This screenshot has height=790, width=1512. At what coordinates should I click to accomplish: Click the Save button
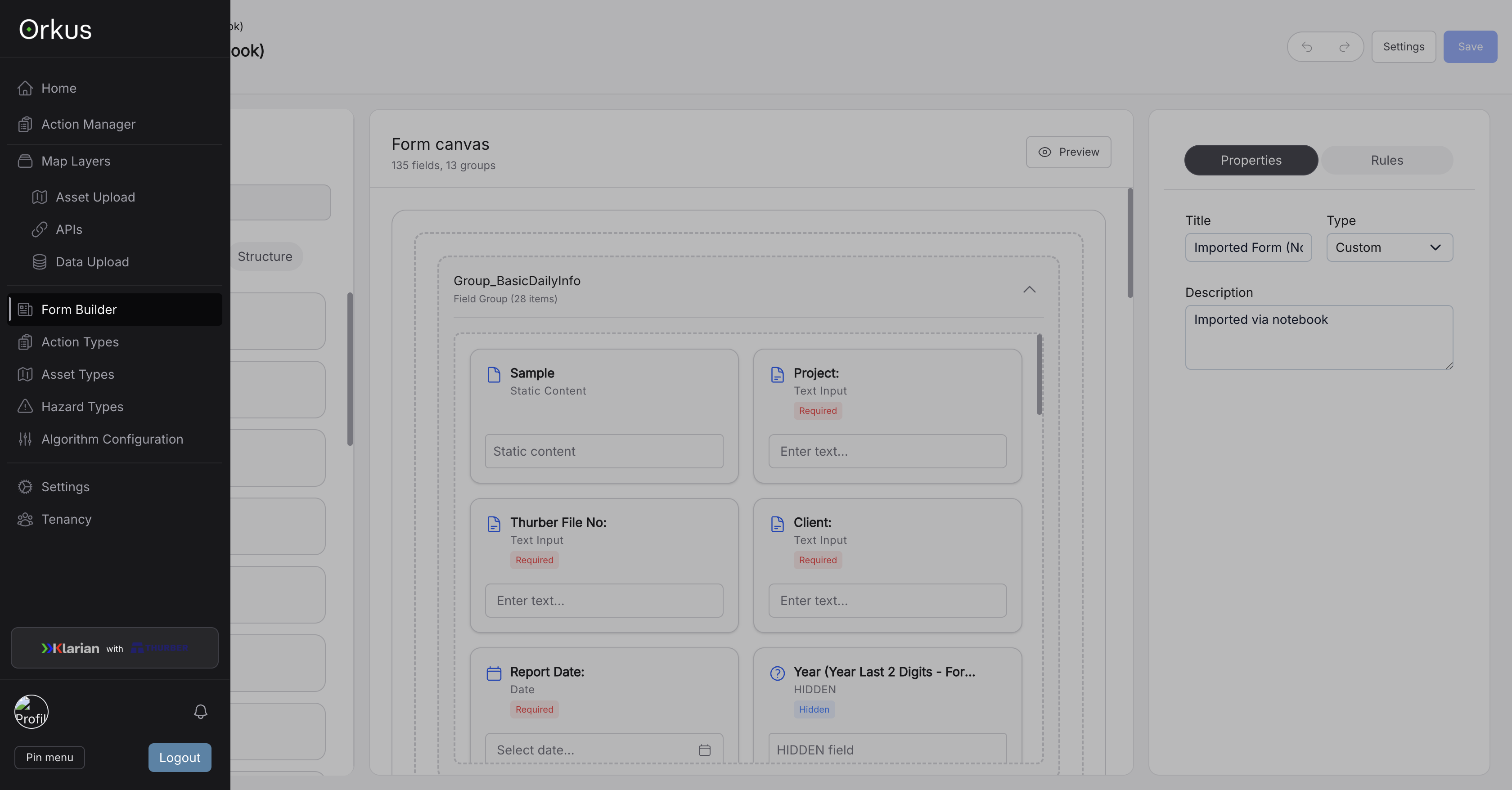tap(1470, 47)
